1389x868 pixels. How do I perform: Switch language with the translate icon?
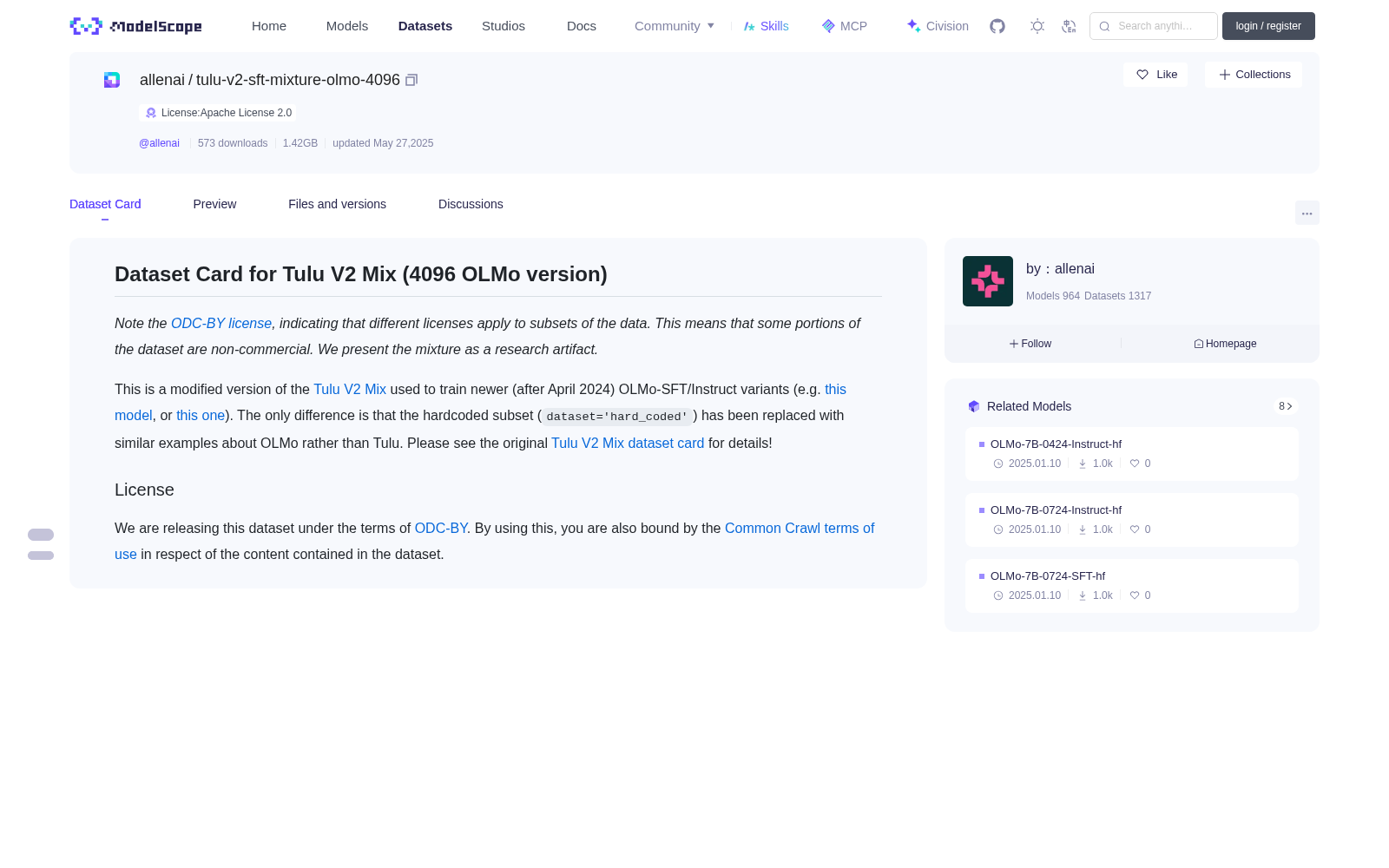(x=1070, y=26)
